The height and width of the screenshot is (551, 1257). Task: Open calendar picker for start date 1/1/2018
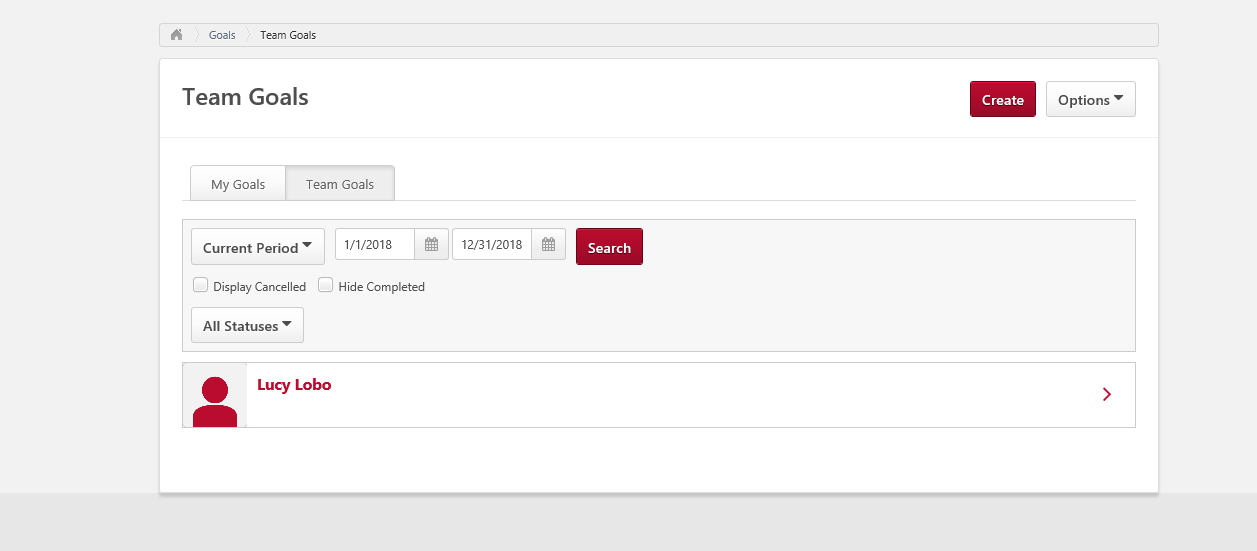[432, 245]
